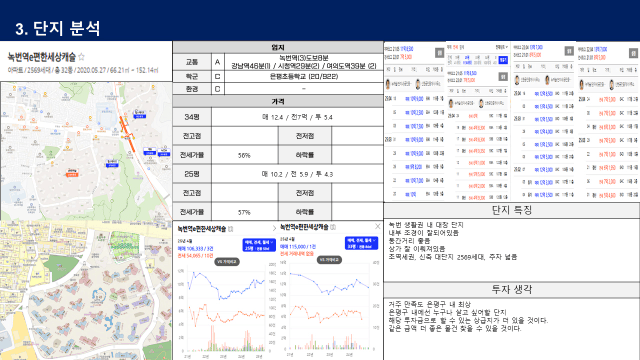This screenshot has height=360, width=640.
Task: Click the gray square icon in the second listing panel's lower header
Action: click(x=503, y=76)
